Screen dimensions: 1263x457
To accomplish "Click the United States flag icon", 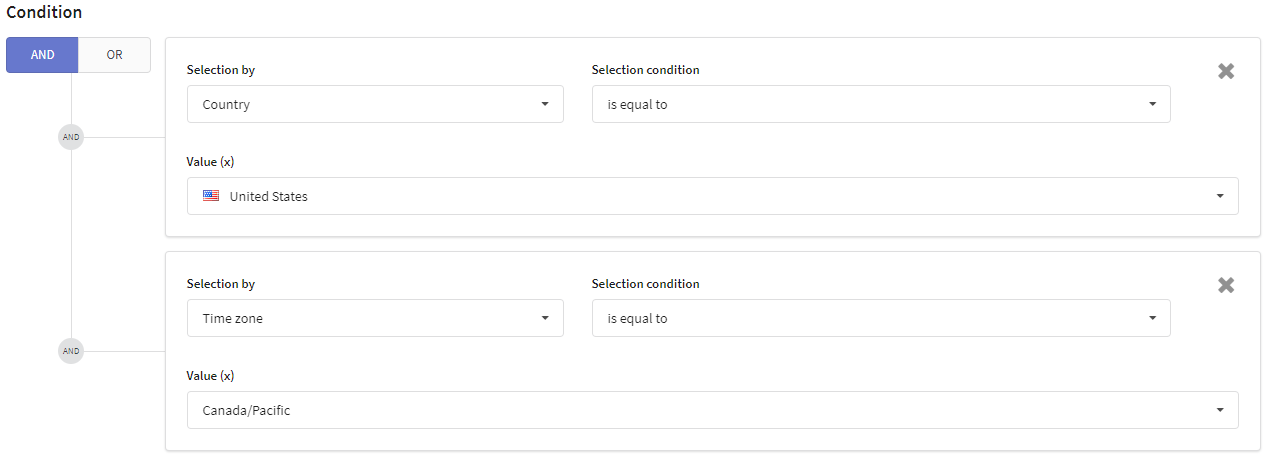I will (x=211, y=196).
